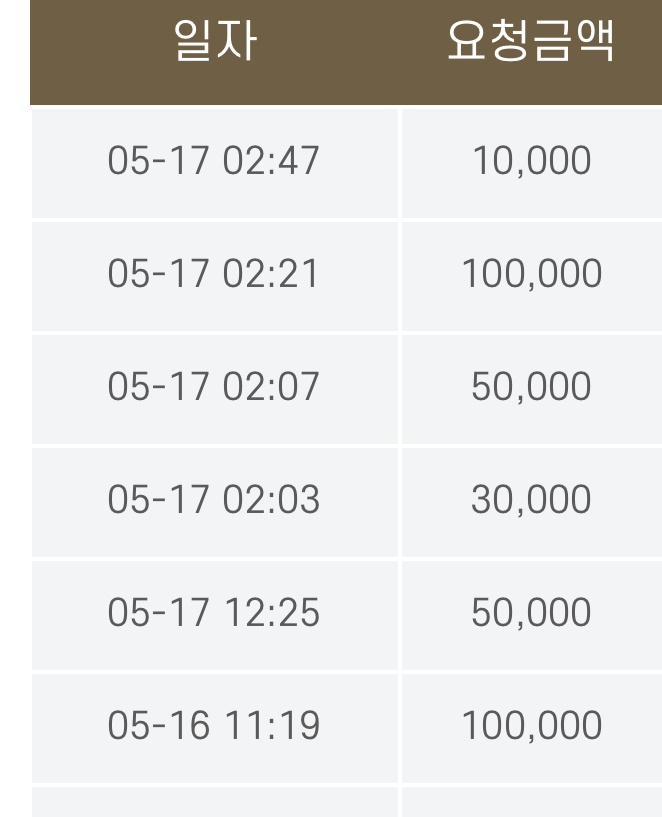Click 50,000 amount for 05-17 12:25
The width and height of the screenshot is (662, 817).
[531, 613]
